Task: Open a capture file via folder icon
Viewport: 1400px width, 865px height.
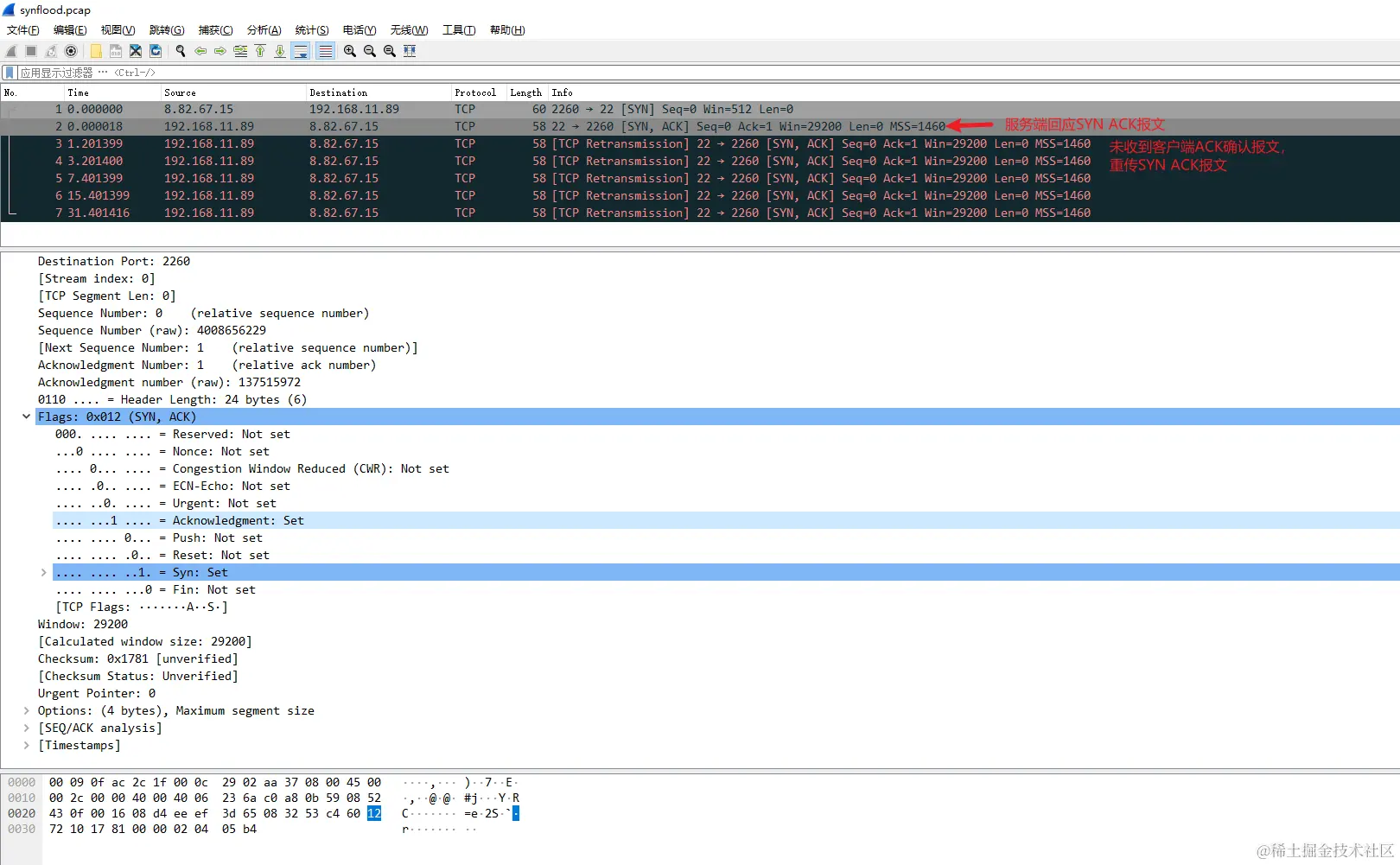Action: (x=96, y=51)
